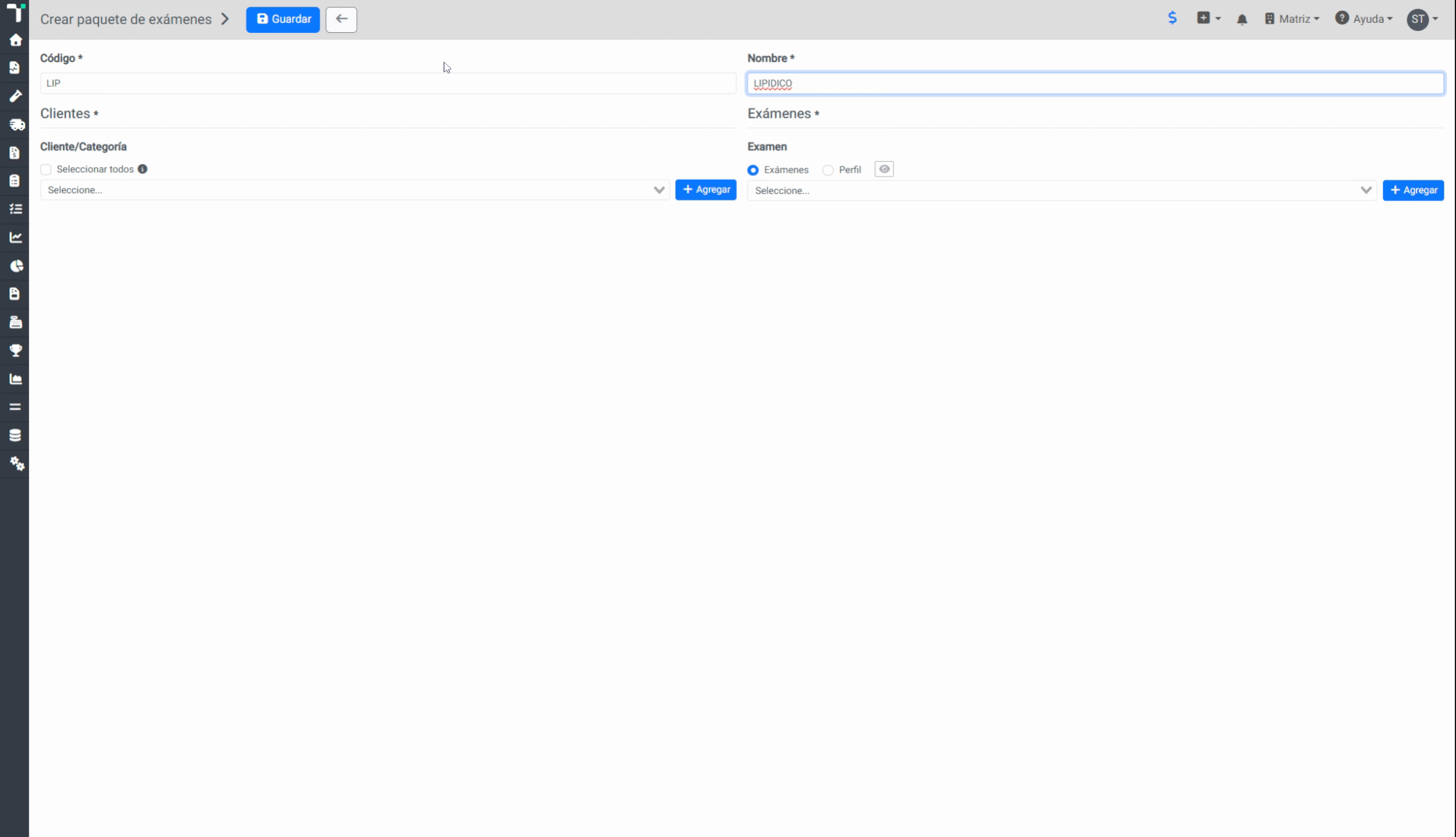1456x837 pixels.
Task: Open the settings gears icon in sidebar
Action: coord(17,464)
